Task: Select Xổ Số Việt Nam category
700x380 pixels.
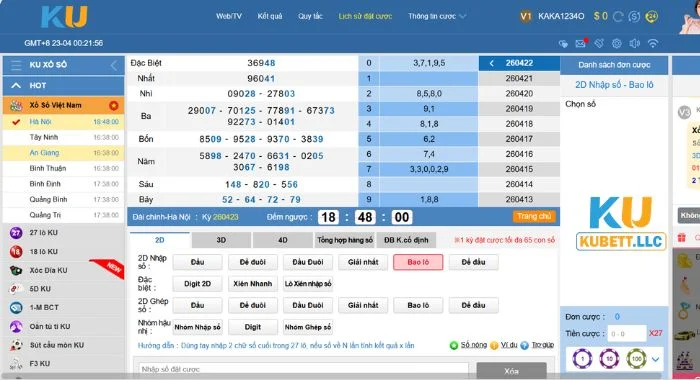Action: [63, 105]
